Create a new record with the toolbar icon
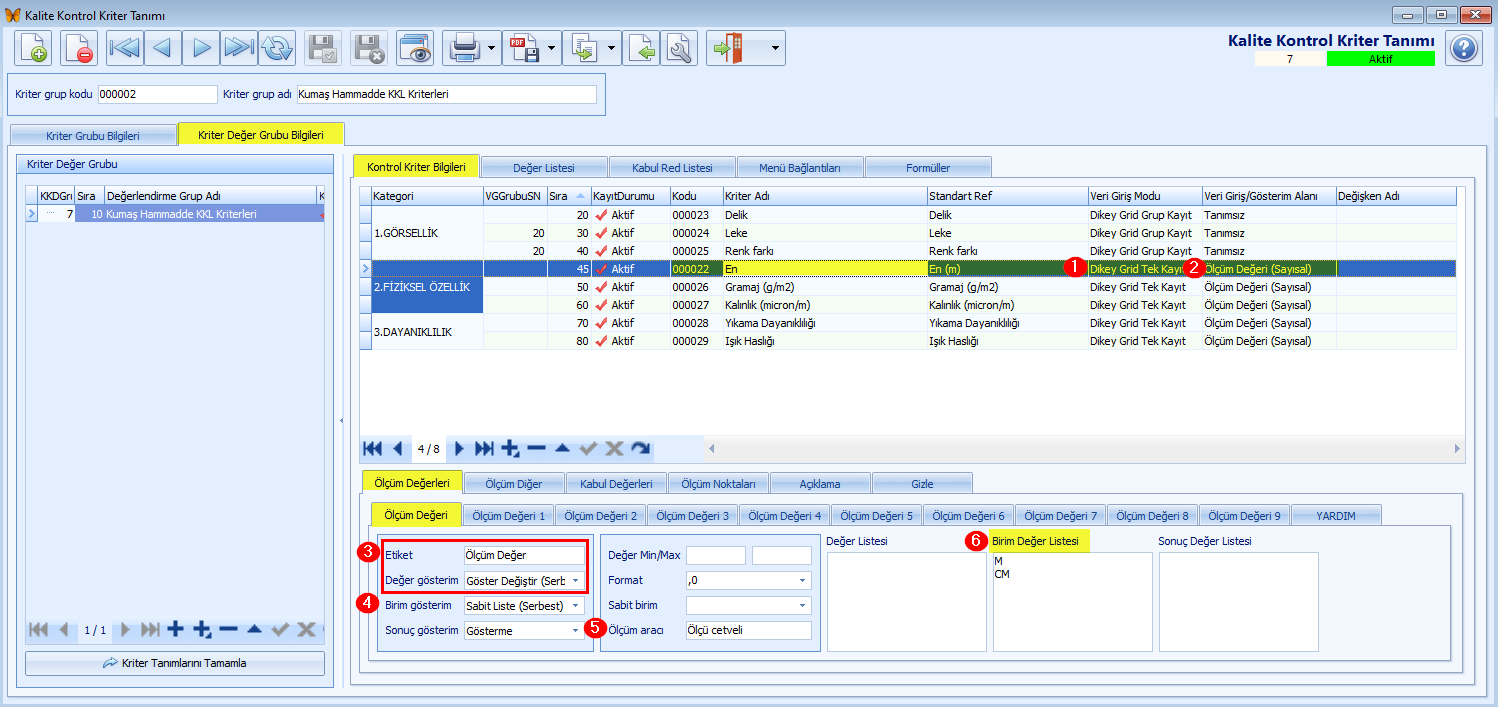This screenshot has width=1498, height=707. [x=33, y=48]
